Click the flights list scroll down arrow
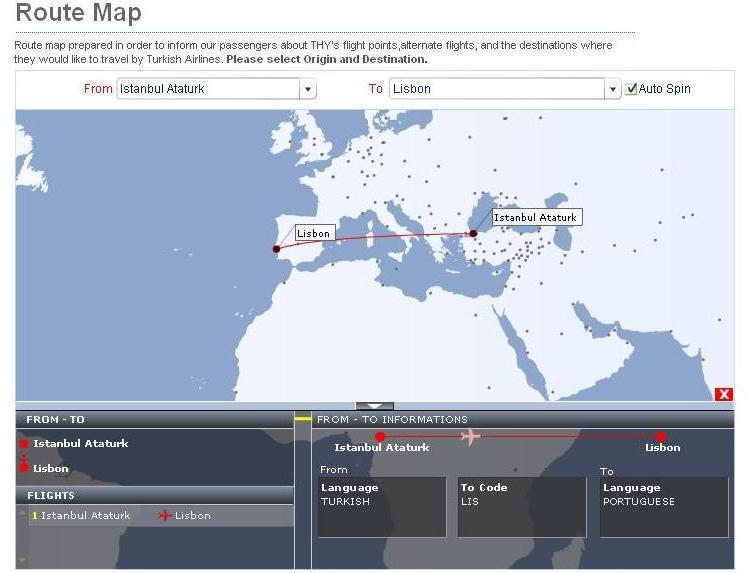Screen dimensions: 748x573 [x=22, y=558]
